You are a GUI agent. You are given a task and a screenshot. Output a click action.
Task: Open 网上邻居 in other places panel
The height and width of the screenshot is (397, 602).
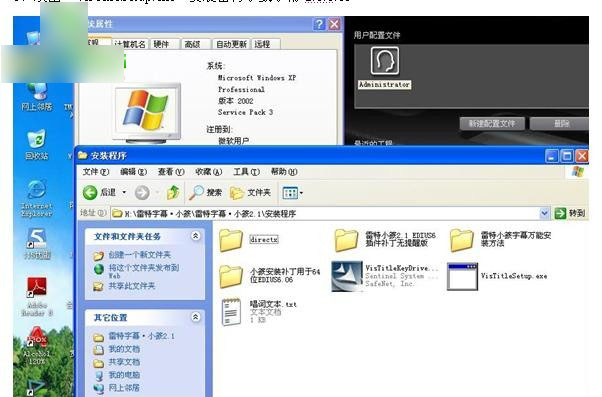124,388
